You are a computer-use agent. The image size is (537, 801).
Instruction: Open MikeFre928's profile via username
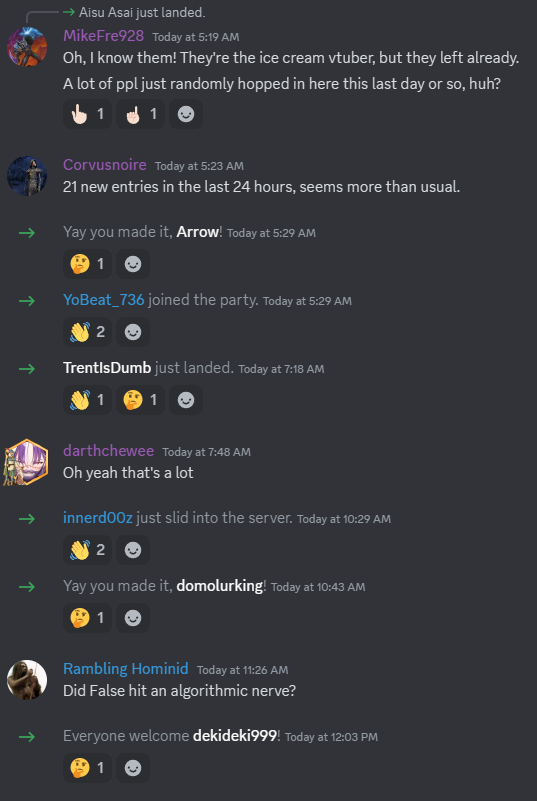pyautogui.click(x=103, y=36)
